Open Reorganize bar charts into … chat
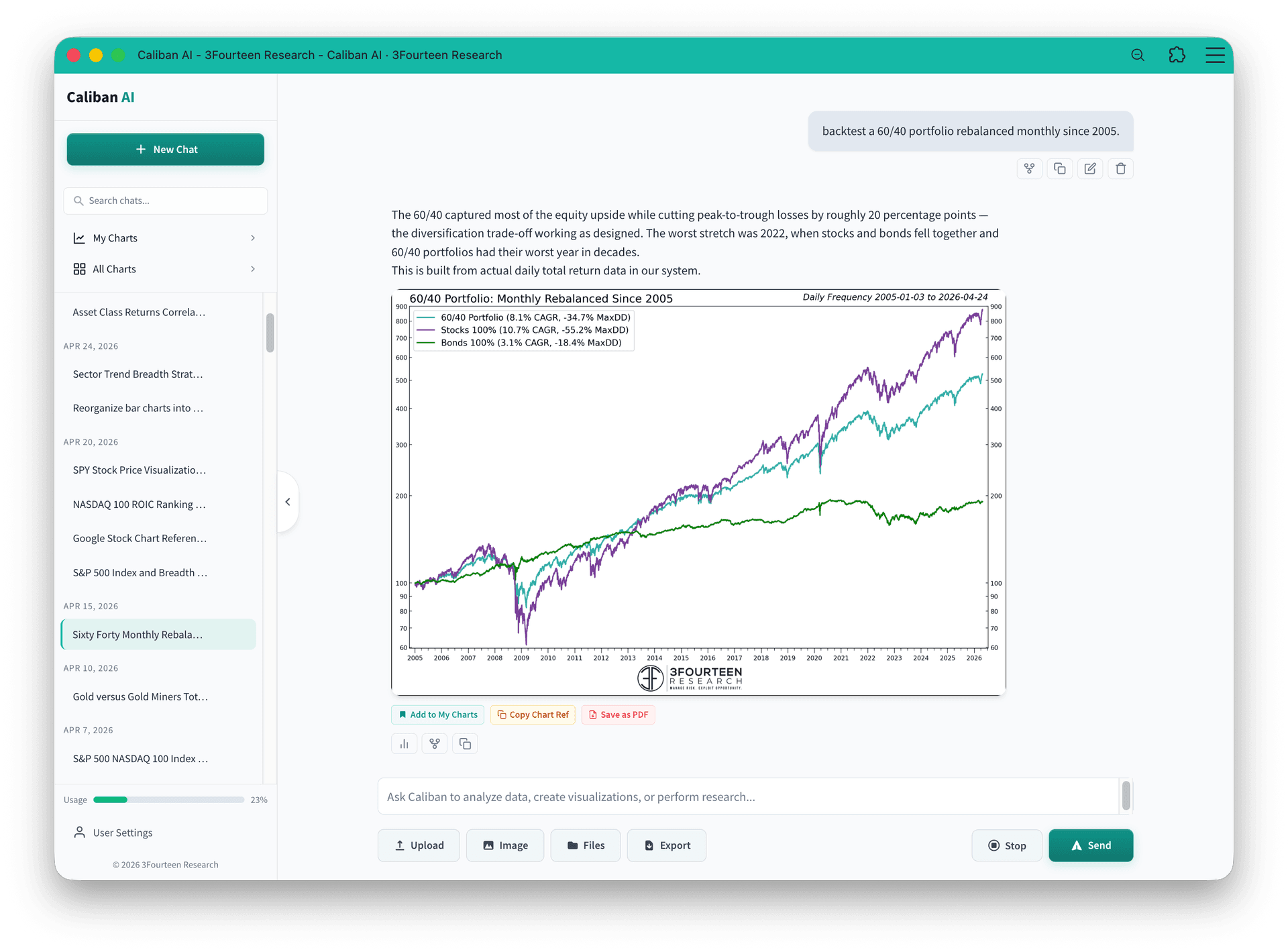The height and width of the screenshot is (952, 1288). (x=158, y=408)
